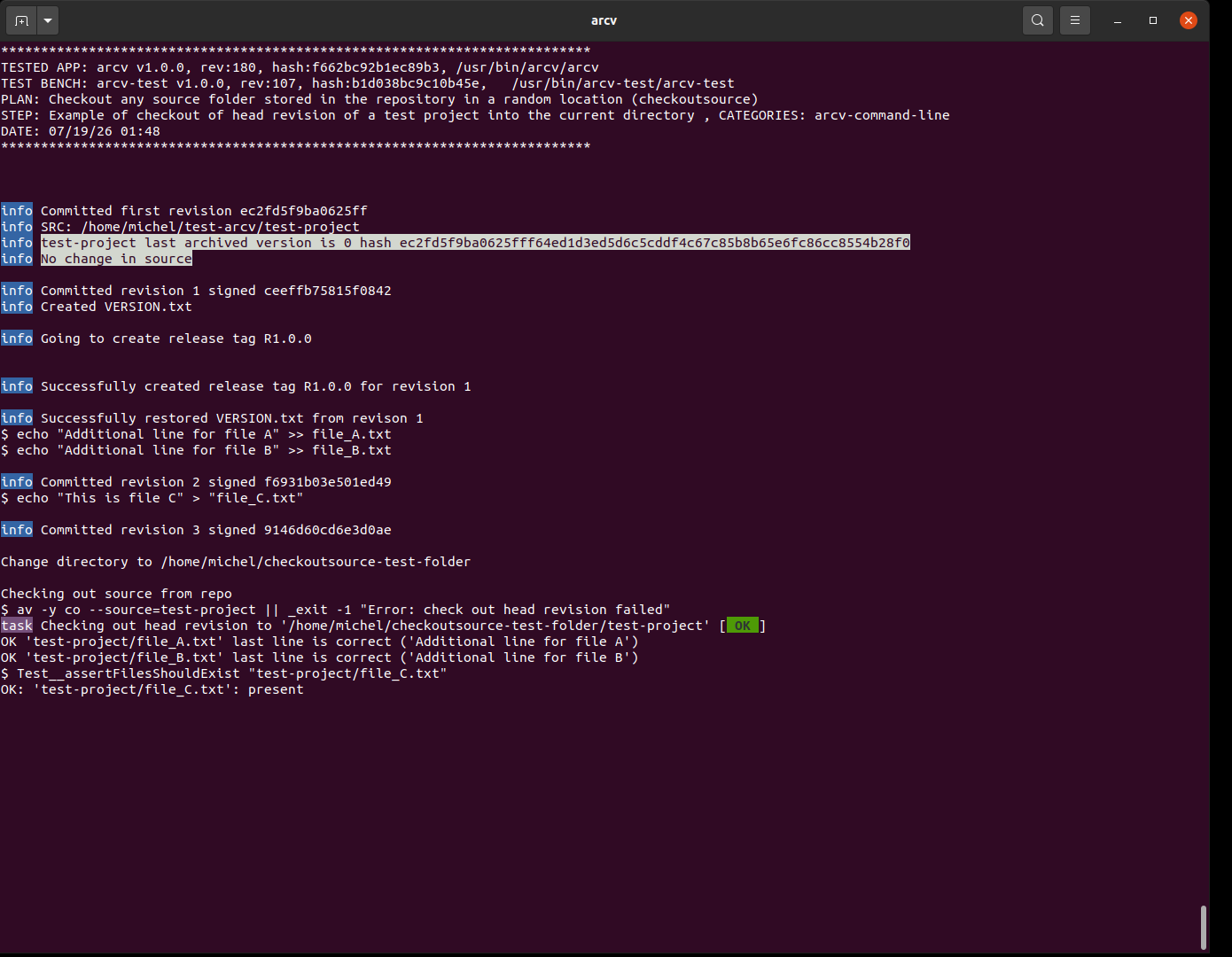Click 'Committed revision 1 signed ceeffb75815f0842'

216,291
